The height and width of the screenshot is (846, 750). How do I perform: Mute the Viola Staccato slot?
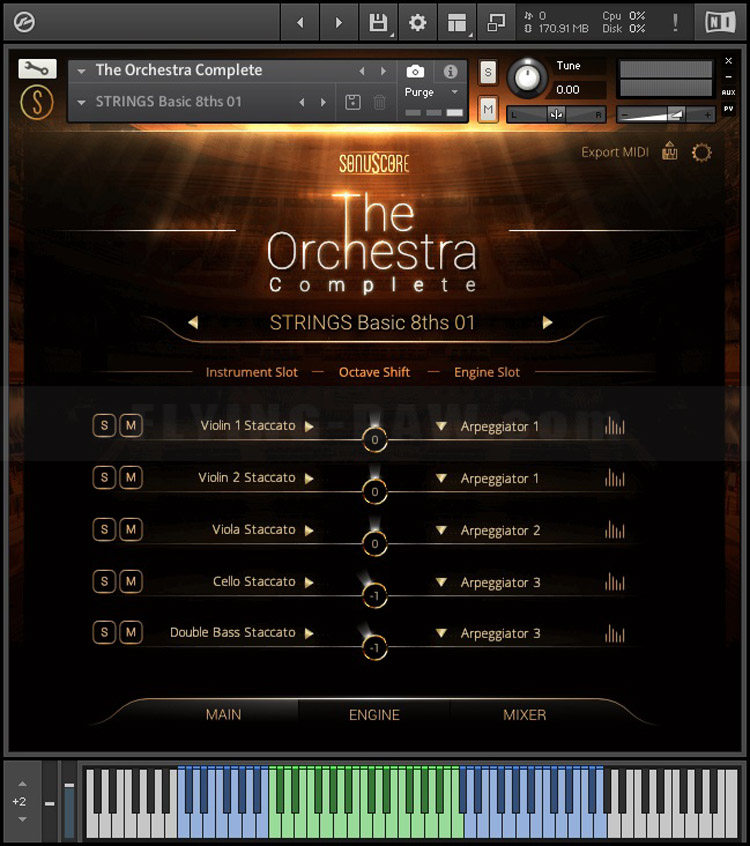[131, 529]
